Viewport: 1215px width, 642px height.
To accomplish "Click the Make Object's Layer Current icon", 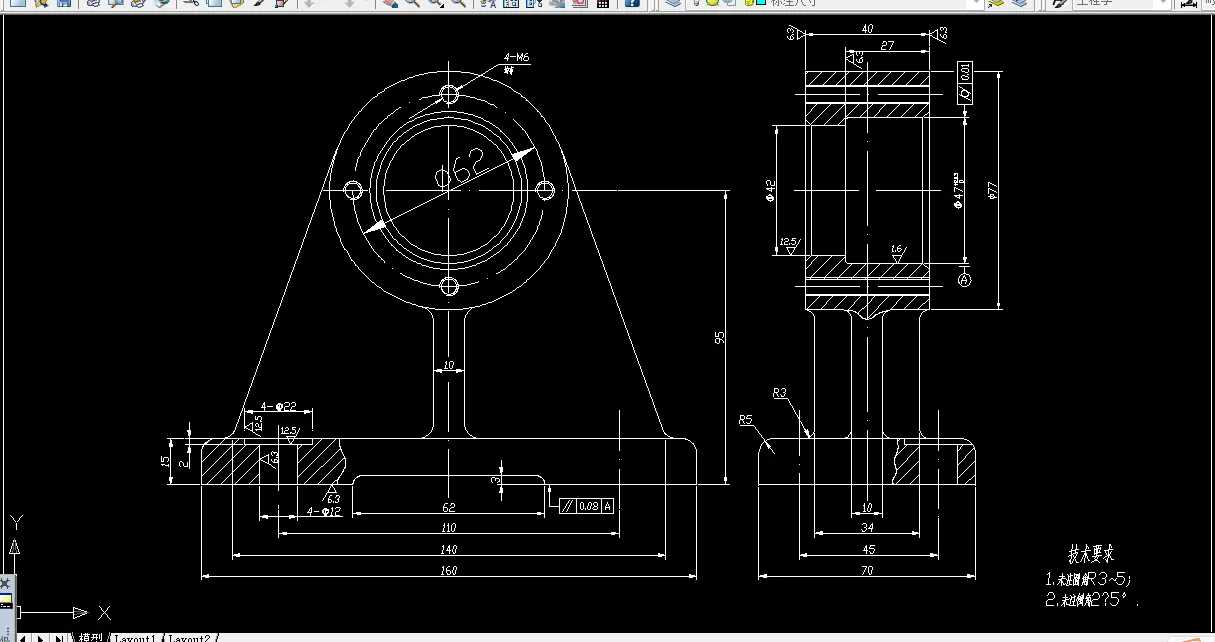I will point(996,6).
